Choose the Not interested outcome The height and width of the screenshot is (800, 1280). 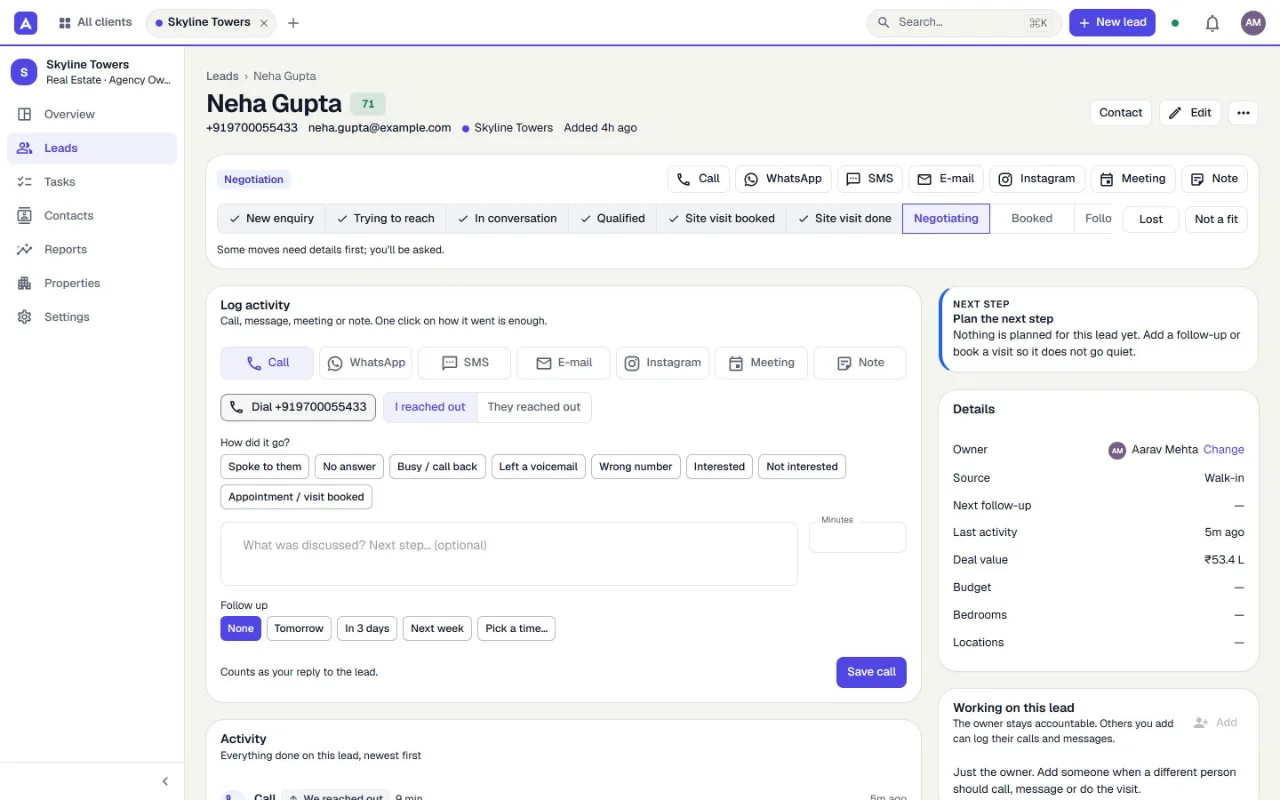point(802,467)
